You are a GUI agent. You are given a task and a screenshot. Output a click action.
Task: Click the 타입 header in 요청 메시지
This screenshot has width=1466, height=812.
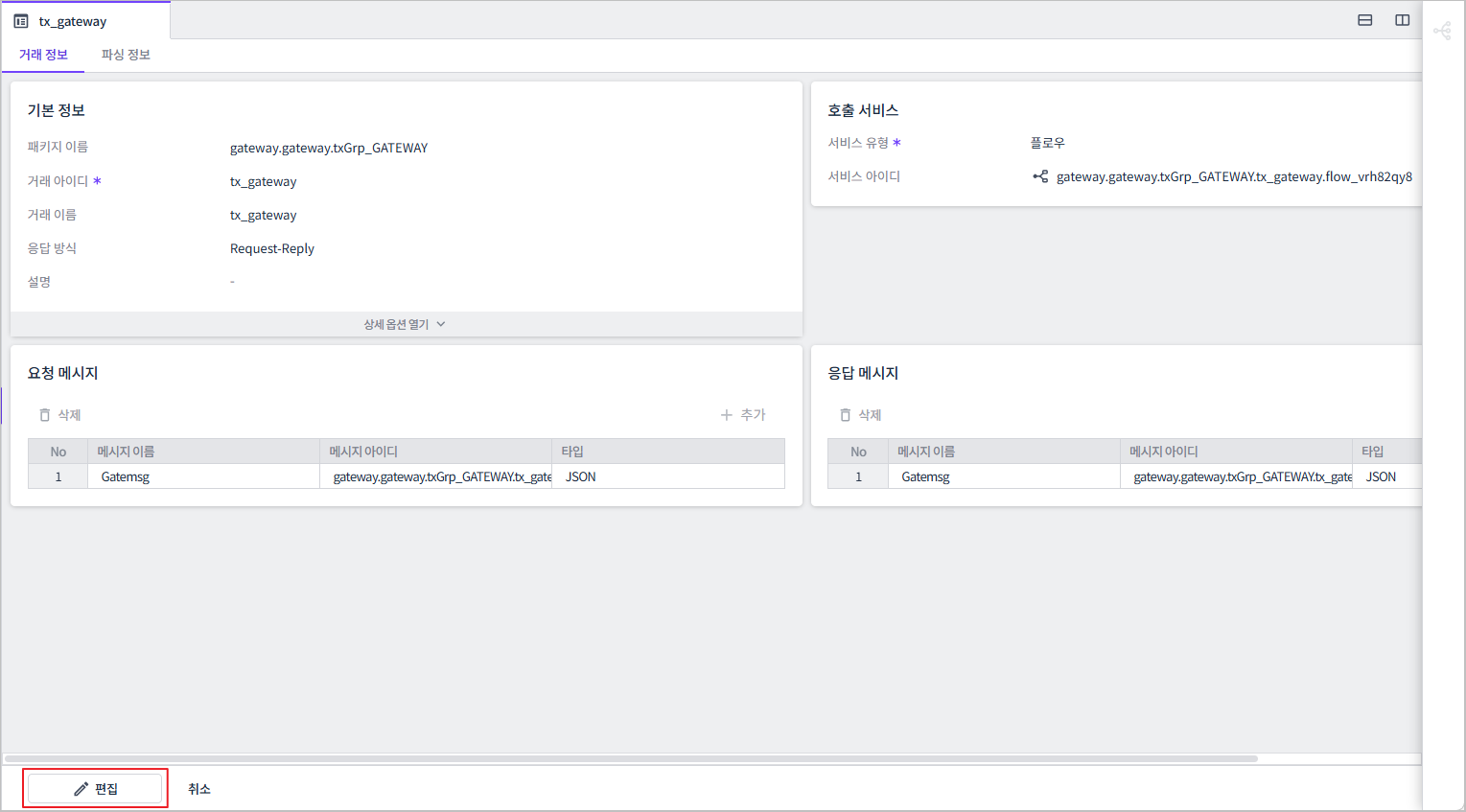[x=668, y=452]
